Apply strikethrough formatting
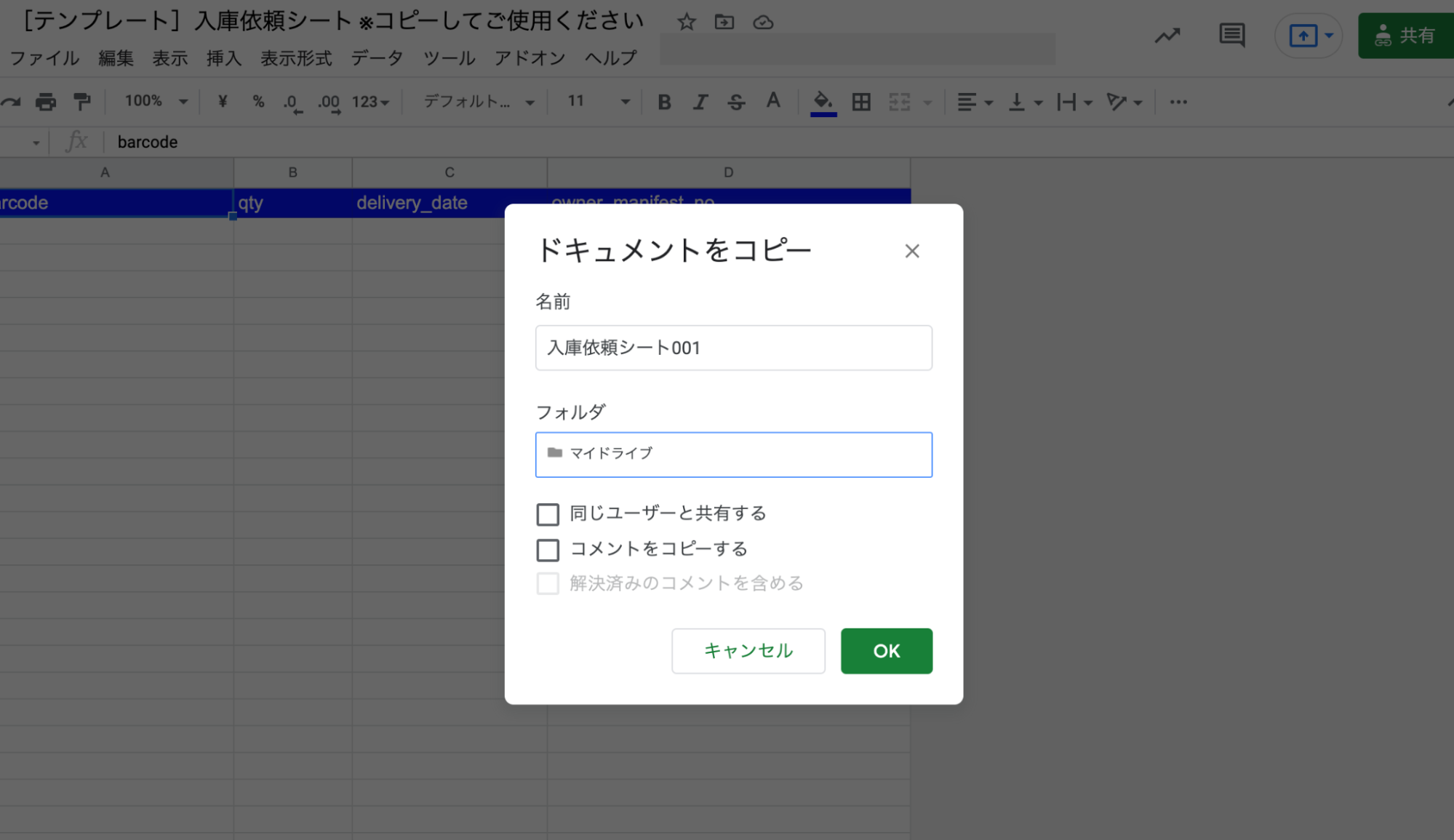The image size is (1454, 840). (736, 102)
